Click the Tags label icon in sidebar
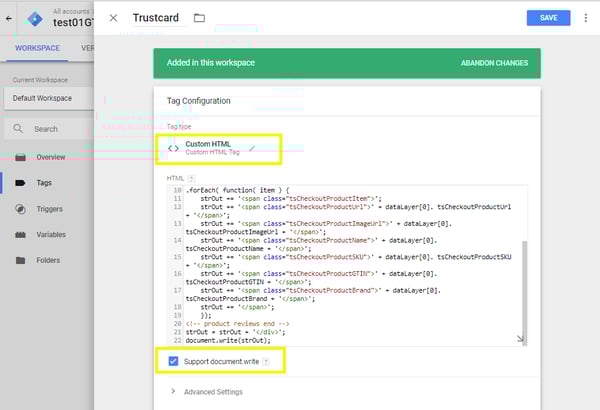Viewport: 600px width, 410px height. point(20,183)
